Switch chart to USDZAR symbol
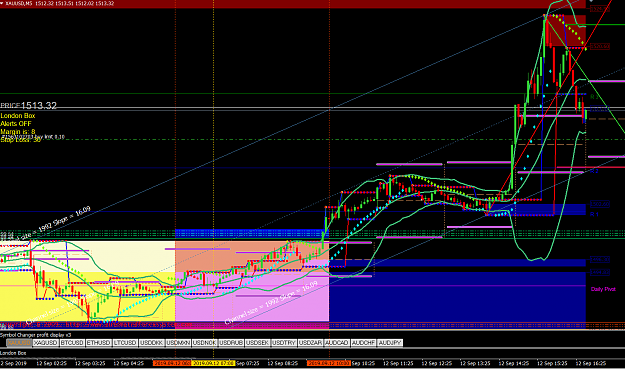625x370 pixels. tap(310, 343)
